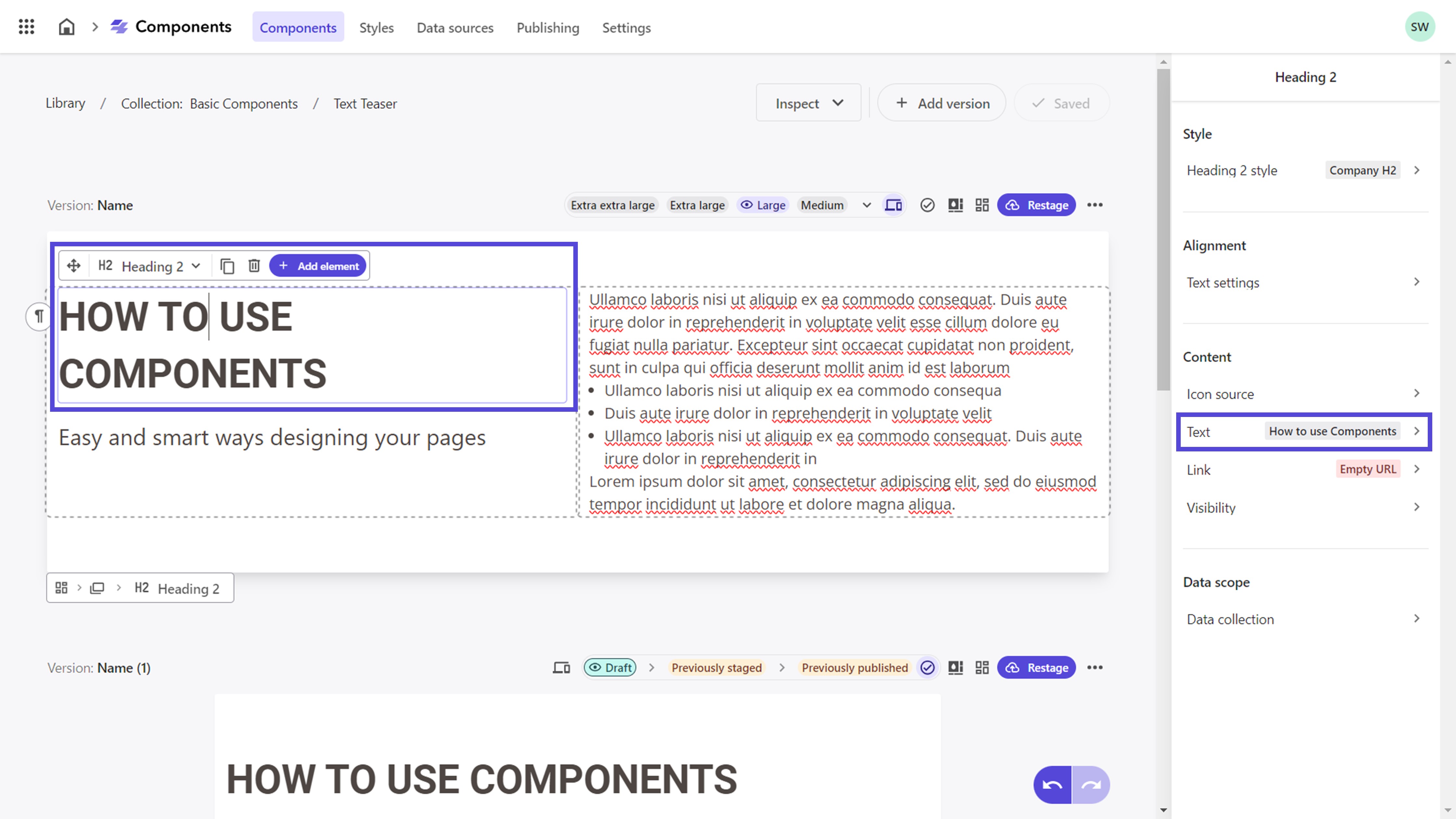Click the home icon in the top bar
The height and width of the screenshot is (819, 1456).
[x=66, y=27]
